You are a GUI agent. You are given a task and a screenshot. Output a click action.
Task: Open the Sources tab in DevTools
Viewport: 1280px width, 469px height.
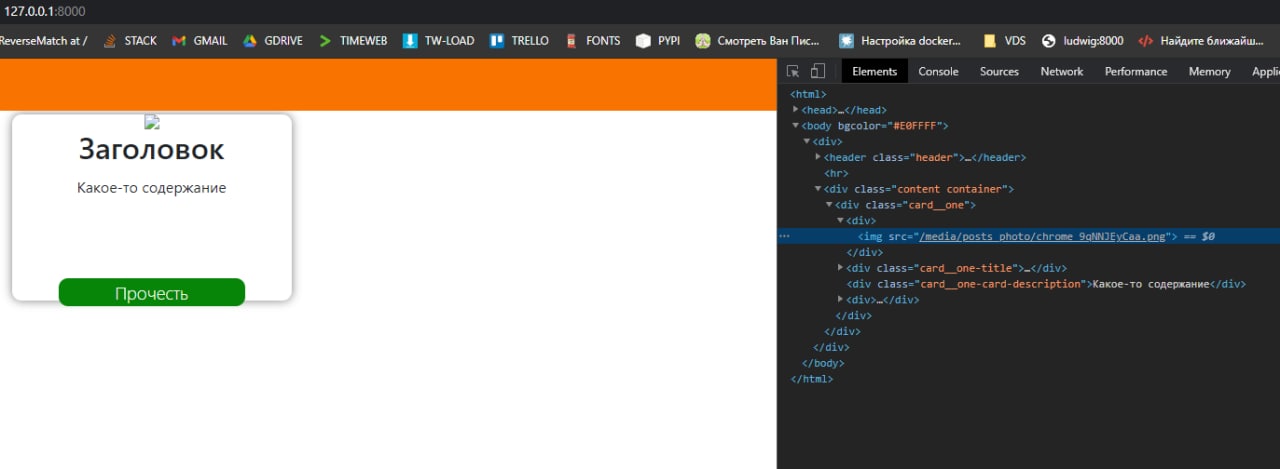[999, 71]
